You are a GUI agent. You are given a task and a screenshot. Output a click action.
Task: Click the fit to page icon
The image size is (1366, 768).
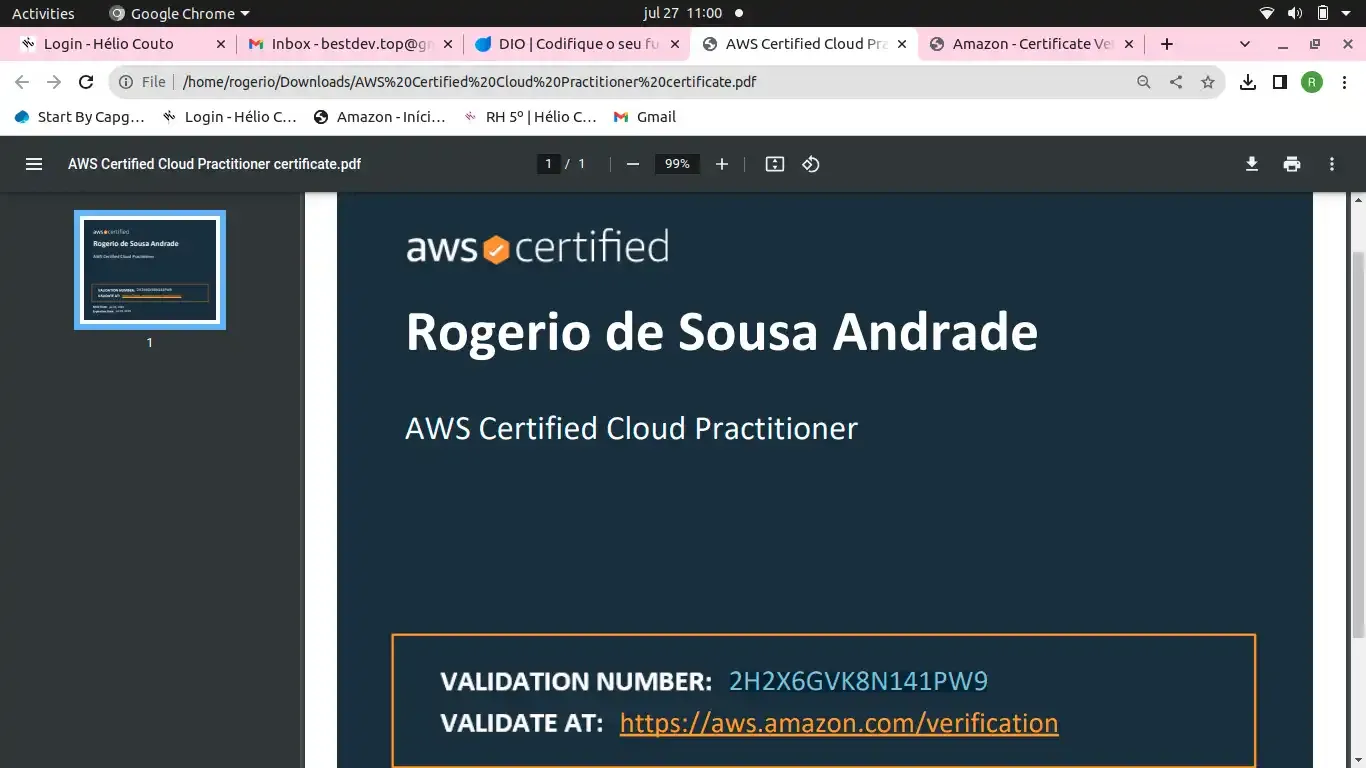pyautogui.click(x=775, y=164)
